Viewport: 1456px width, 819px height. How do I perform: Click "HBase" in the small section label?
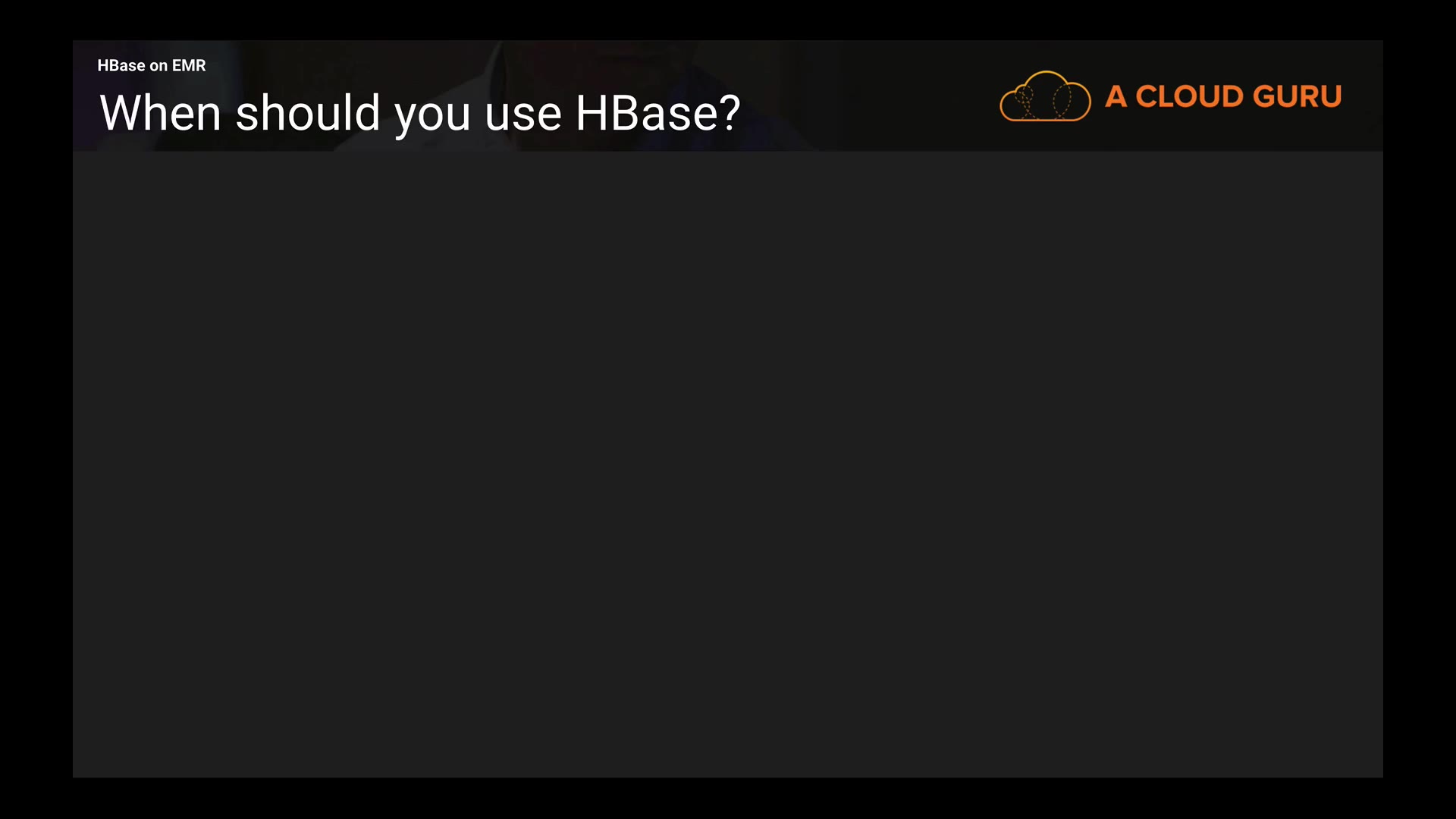121,66
